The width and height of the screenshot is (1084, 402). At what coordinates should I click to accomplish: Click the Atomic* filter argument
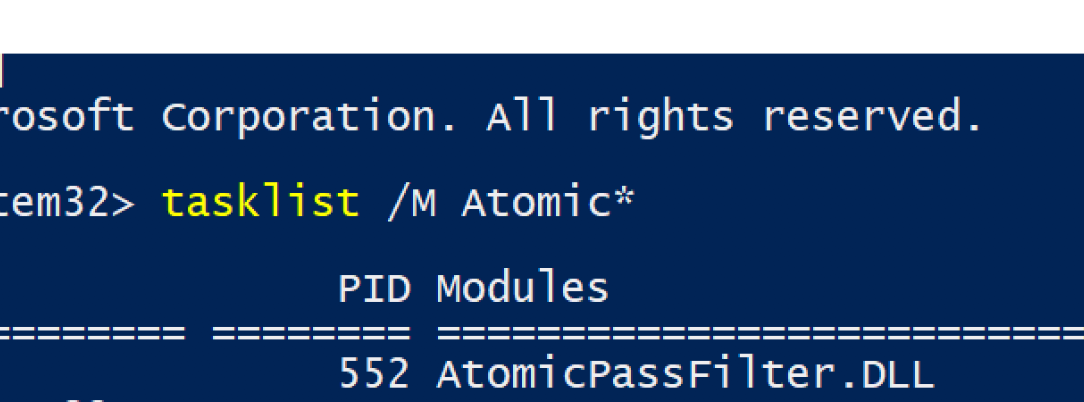547,203
